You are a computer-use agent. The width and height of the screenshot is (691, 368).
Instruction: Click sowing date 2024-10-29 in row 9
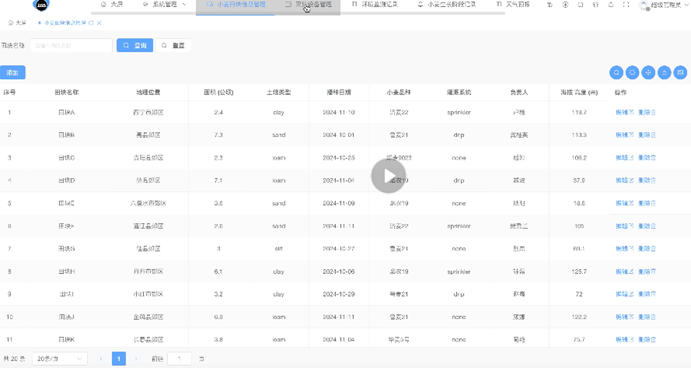(338, 294)
